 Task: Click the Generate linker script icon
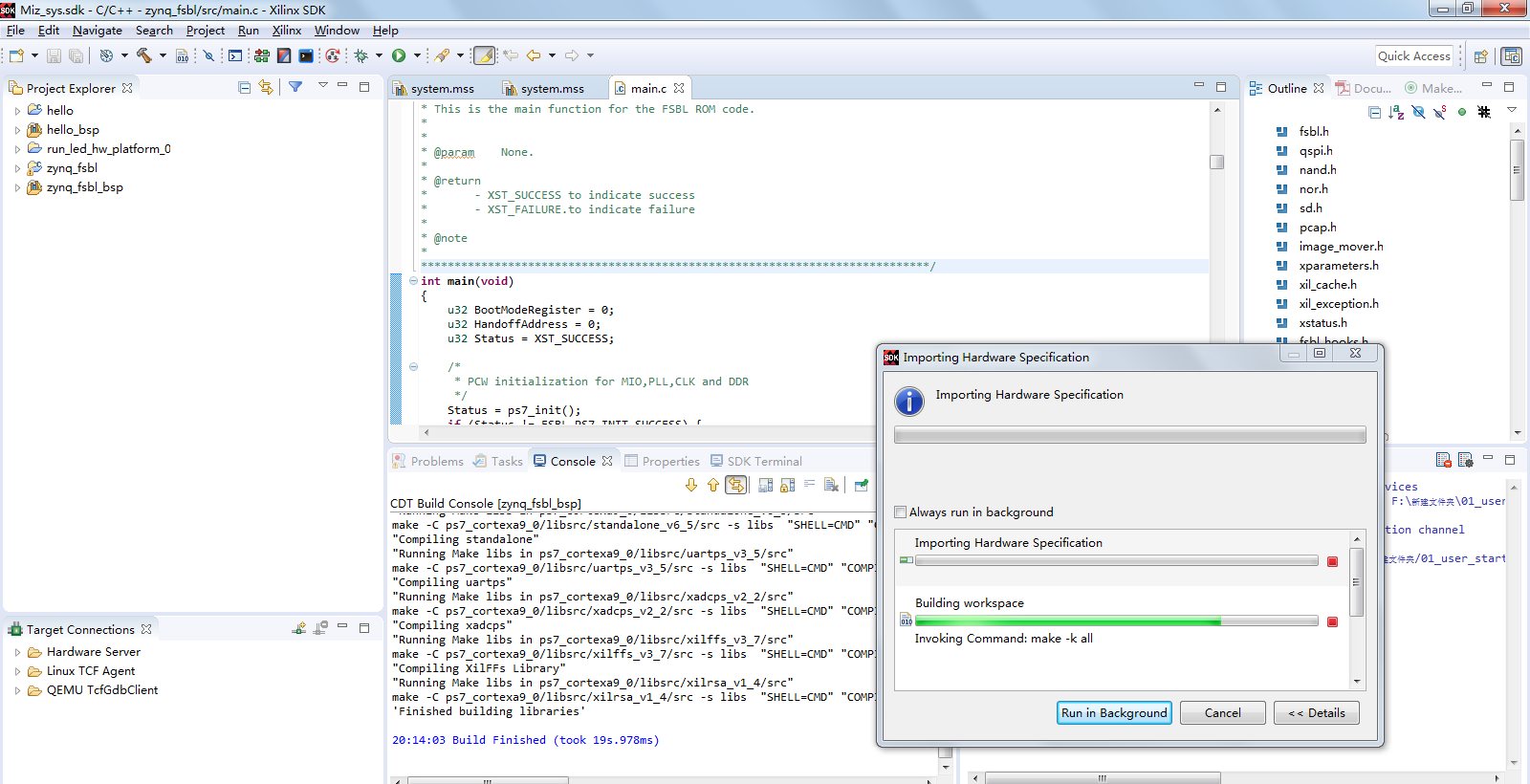(182, 56)
